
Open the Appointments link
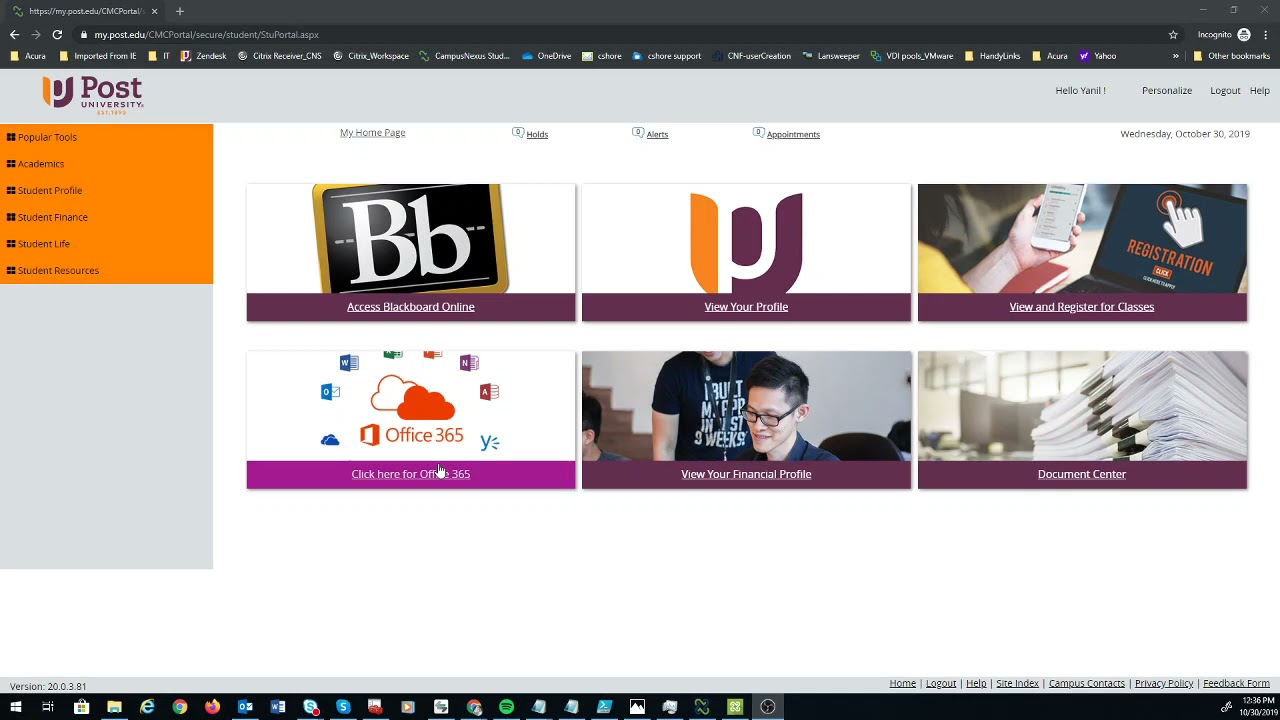tap(793, 134)
